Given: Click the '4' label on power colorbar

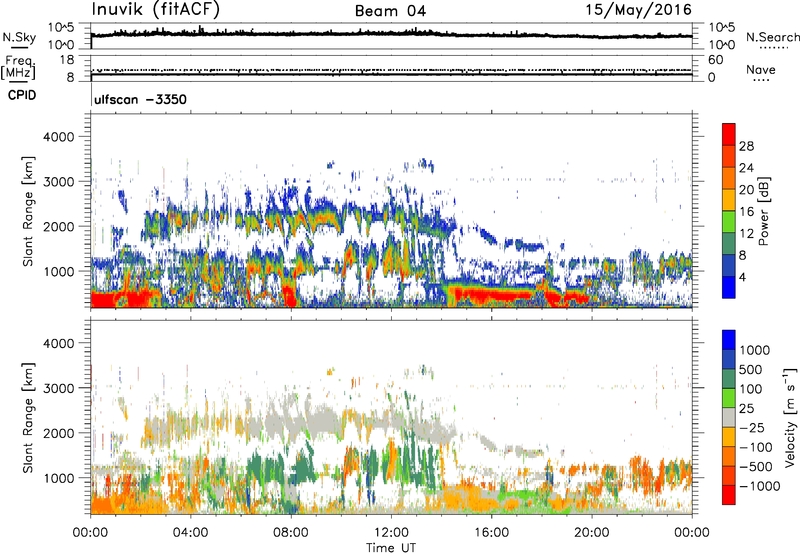Looking at the screenshot, I should (x=743, y=278).
